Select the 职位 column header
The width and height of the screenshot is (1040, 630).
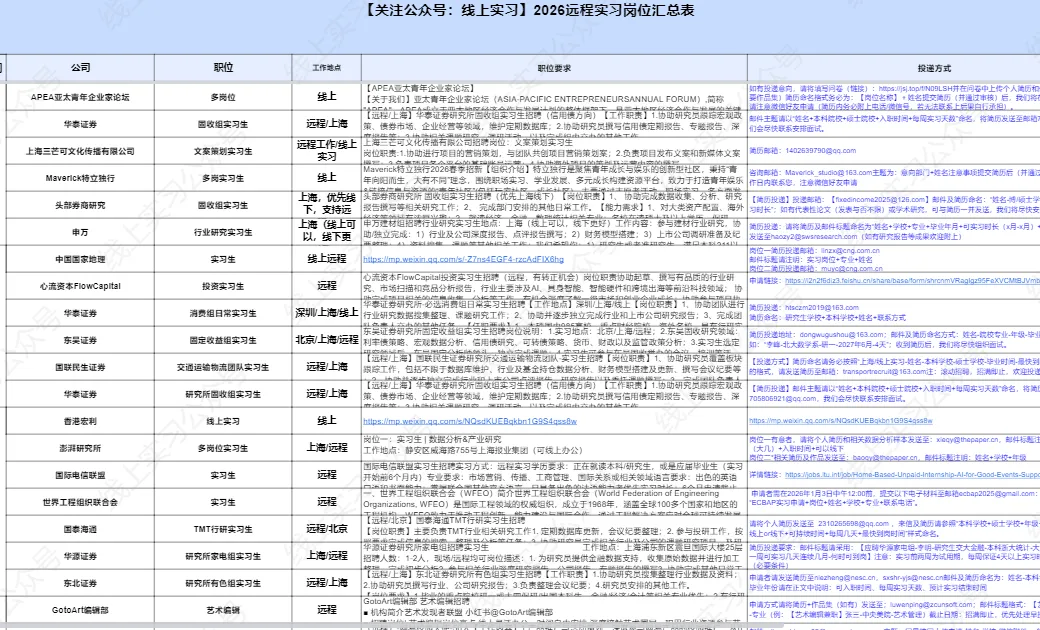[x=222, y=68]
